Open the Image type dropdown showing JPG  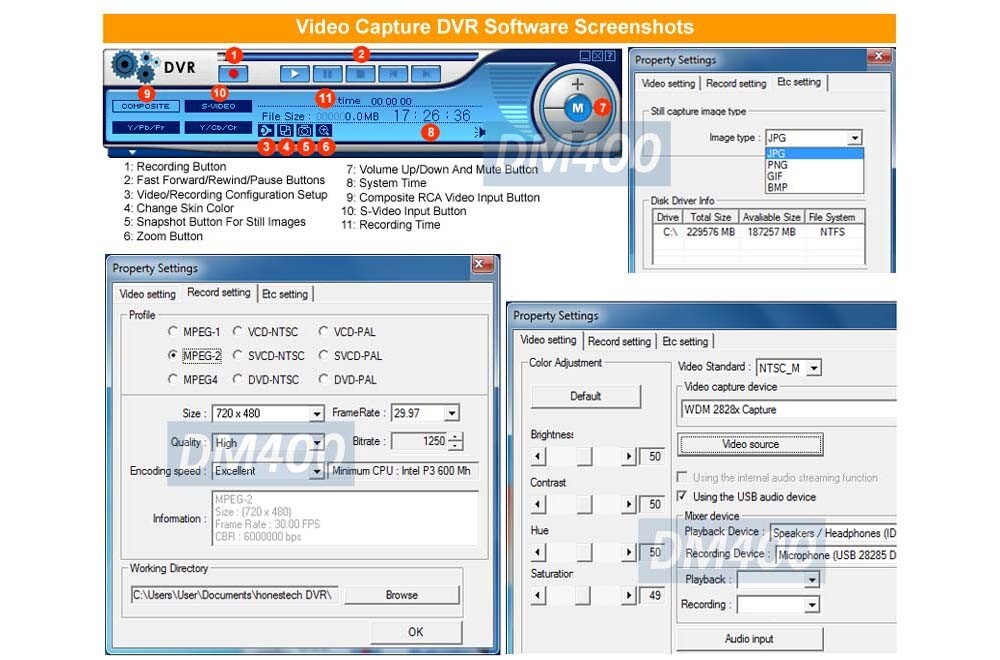click(x=855, y=137)
